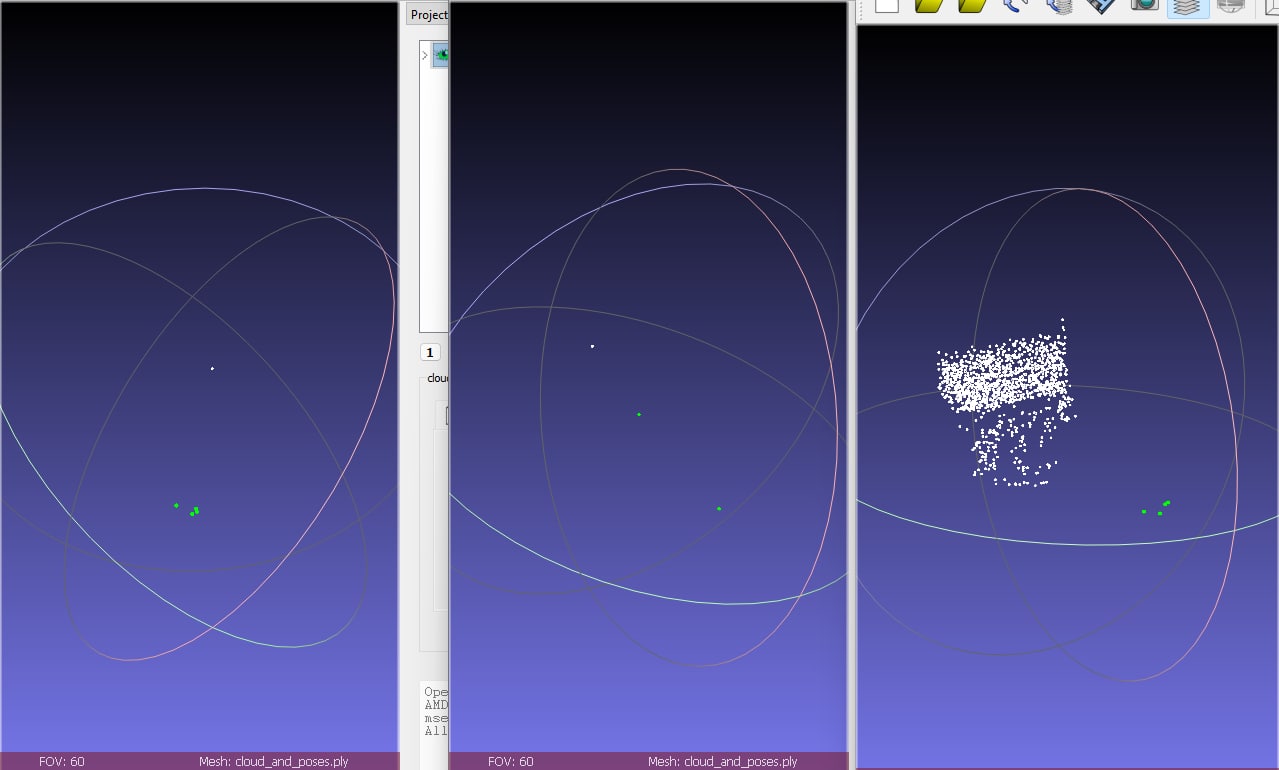Import a mesh with the second yellow folder icon
Viewport: 1279px width, 770px height.
(970, 11)
